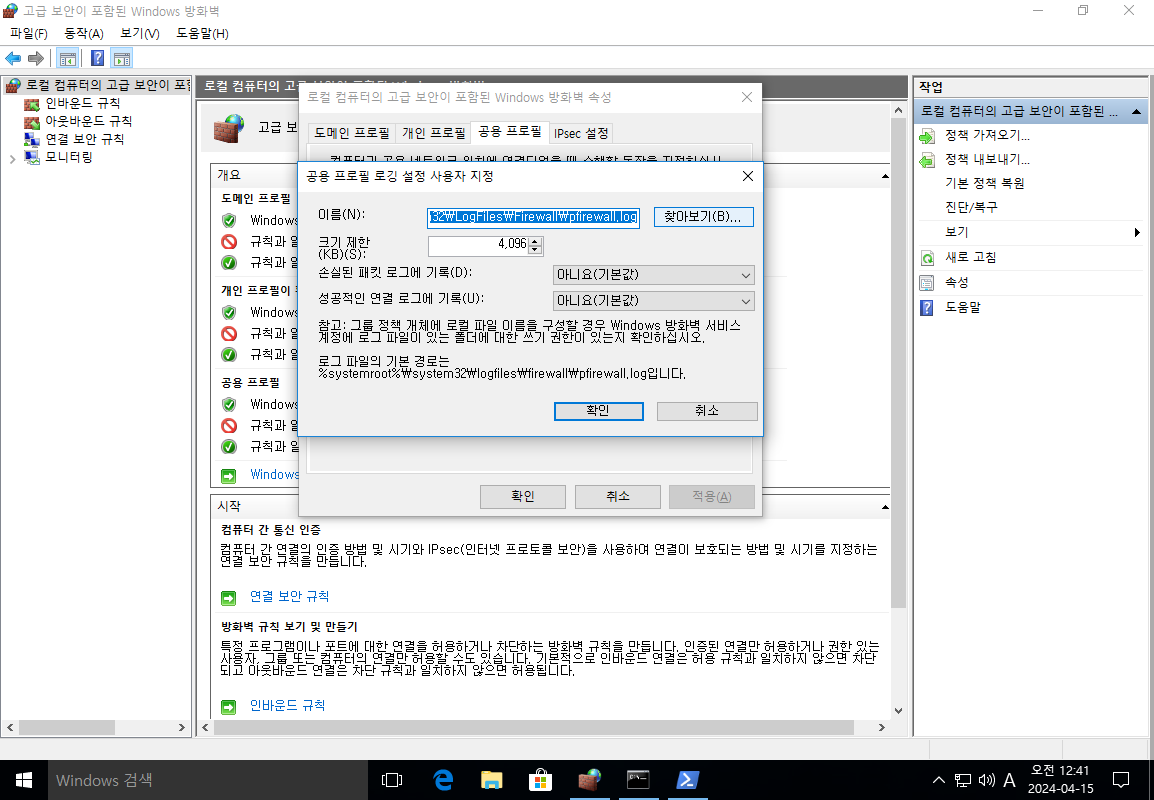Image resolution: width=1154 pixels, height=800 pixels.
Task: Toggle the action pane toolbar icon
Action: 121,58
